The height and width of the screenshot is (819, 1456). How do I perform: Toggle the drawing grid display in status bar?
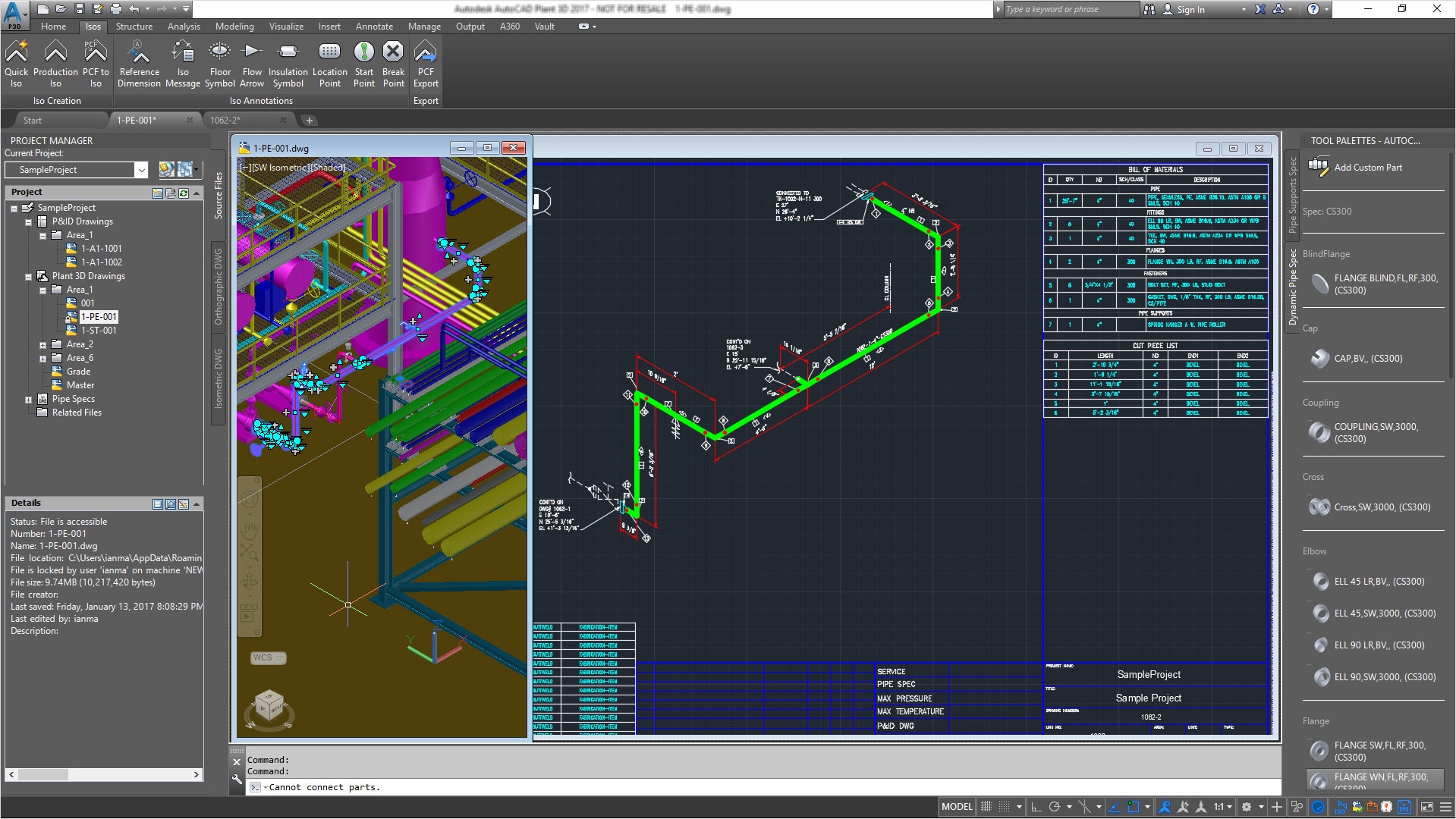coord(986,807)
